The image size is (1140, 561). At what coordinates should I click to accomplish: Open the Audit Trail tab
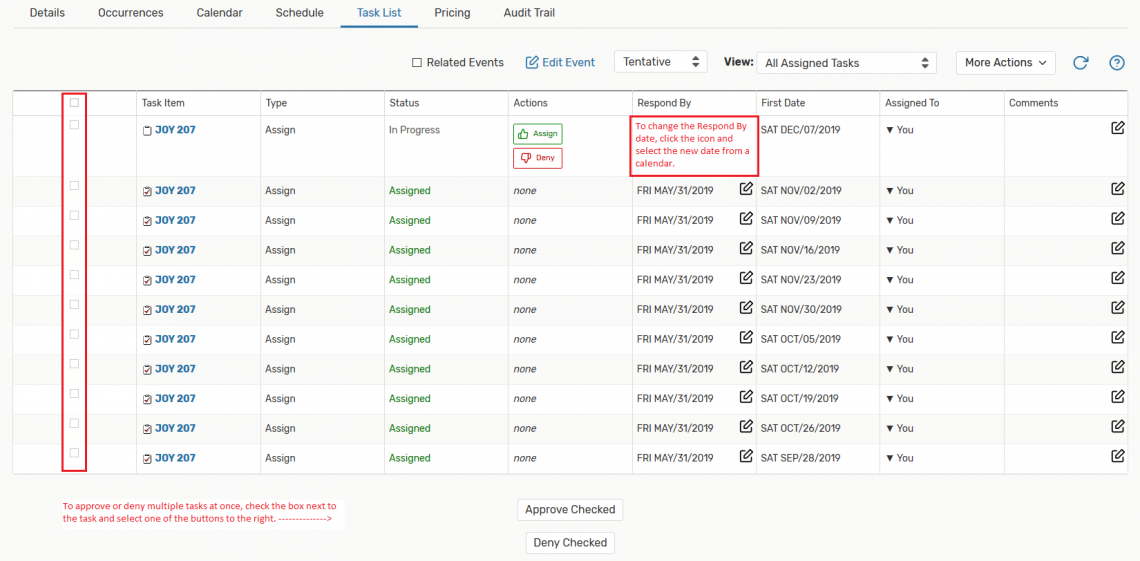coord(529,13)
